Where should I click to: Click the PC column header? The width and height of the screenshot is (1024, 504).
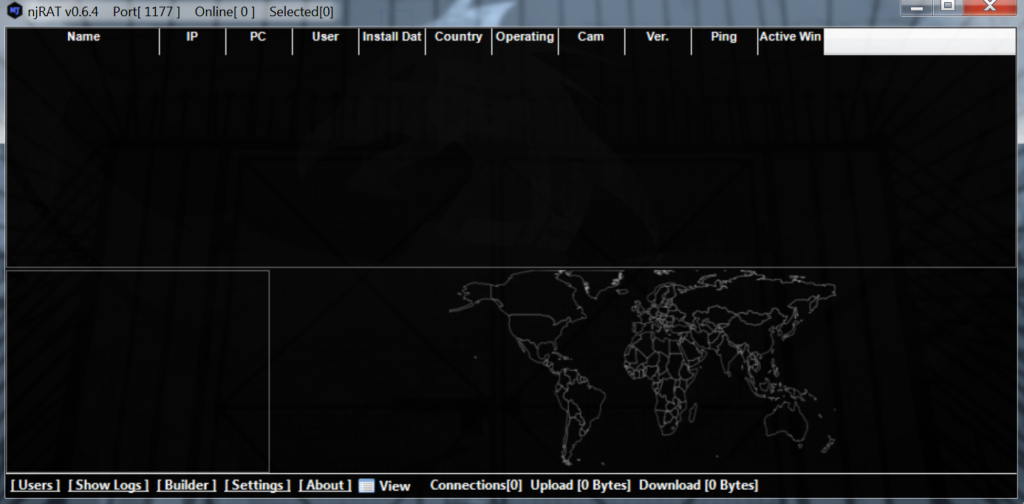pos(258,37)
